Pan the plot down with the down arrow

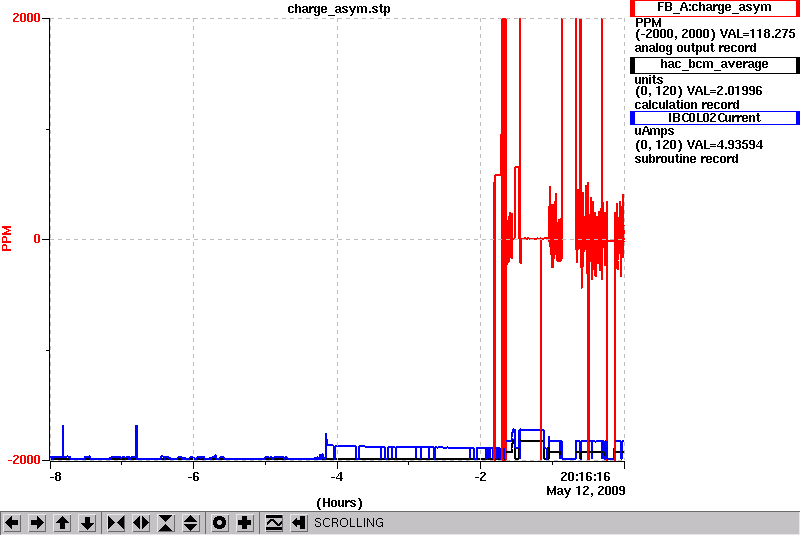(x=87, y=523)
